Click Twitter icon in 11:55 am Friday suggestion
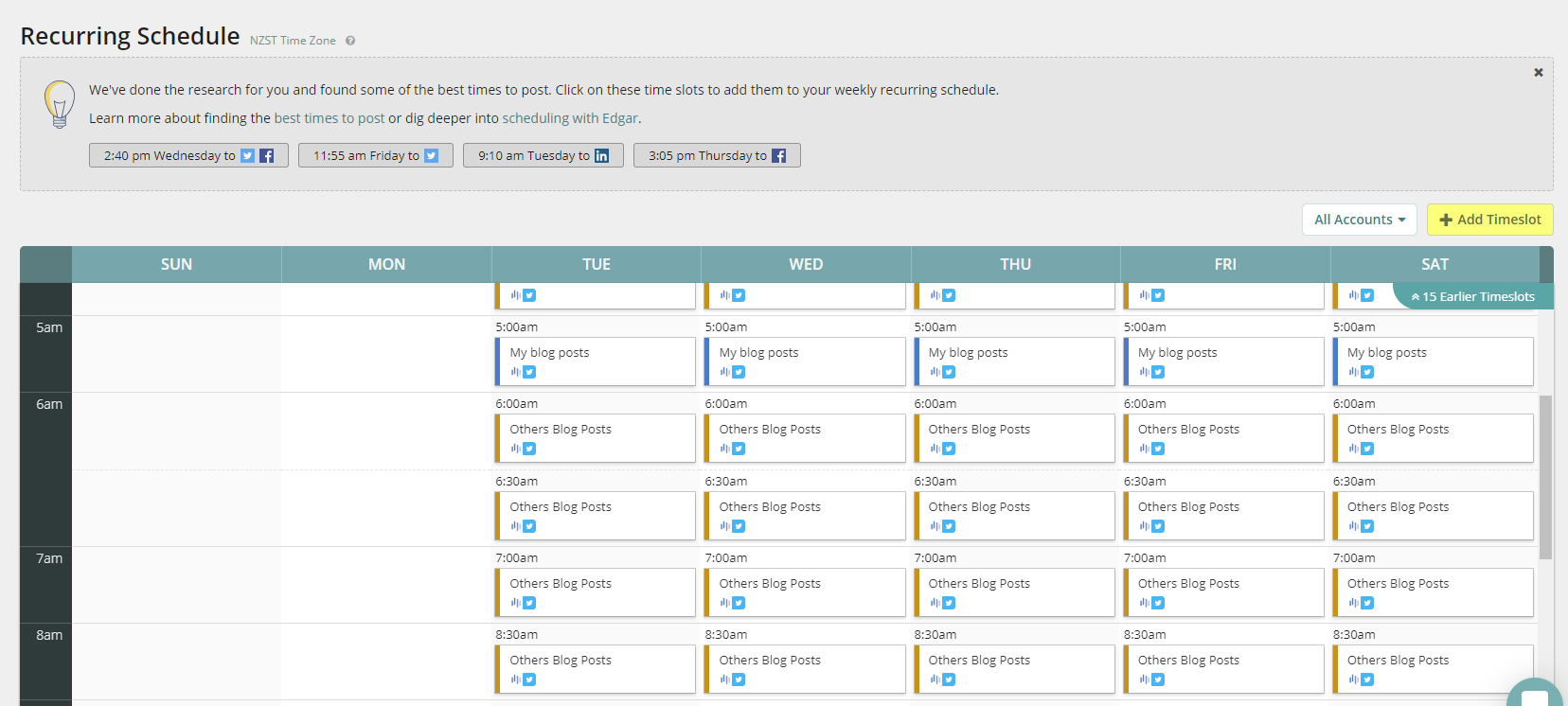 click(x=431, y=155)
